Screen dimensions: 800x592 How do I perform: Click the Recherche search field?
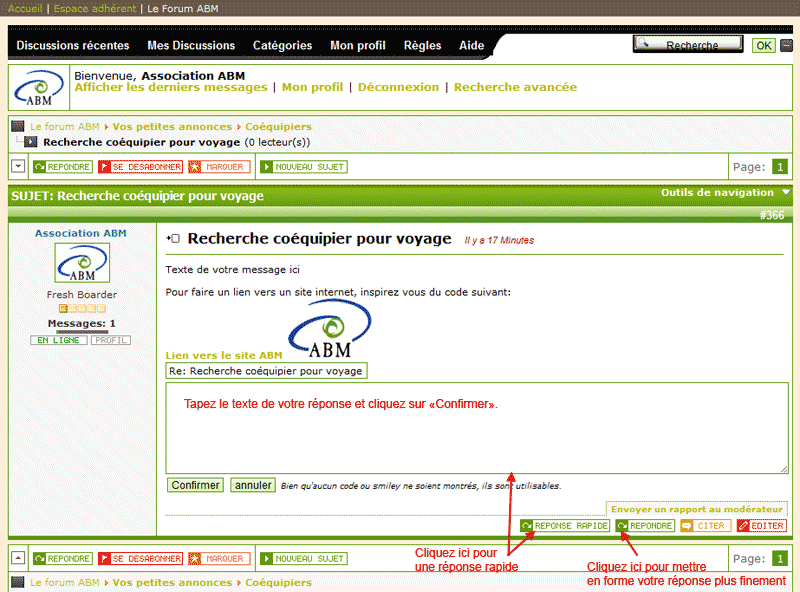688,45
